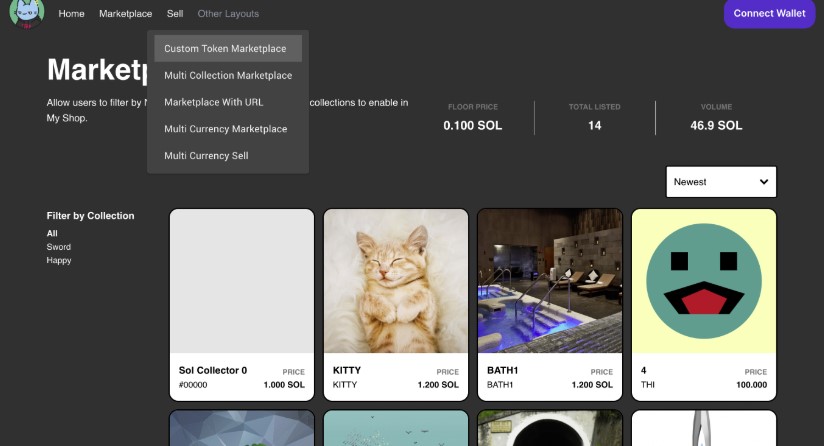Open the KITTY kitten image

pyautogui.click(x=396, y=281)
